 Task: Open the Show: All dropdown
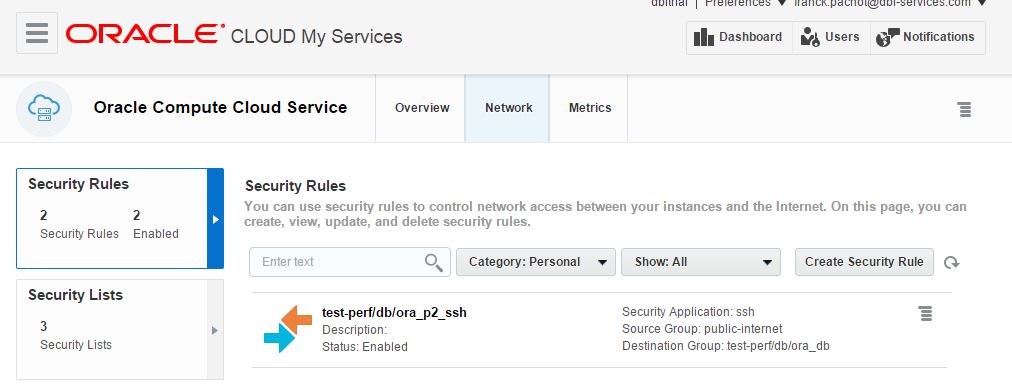tap(701, 262)
